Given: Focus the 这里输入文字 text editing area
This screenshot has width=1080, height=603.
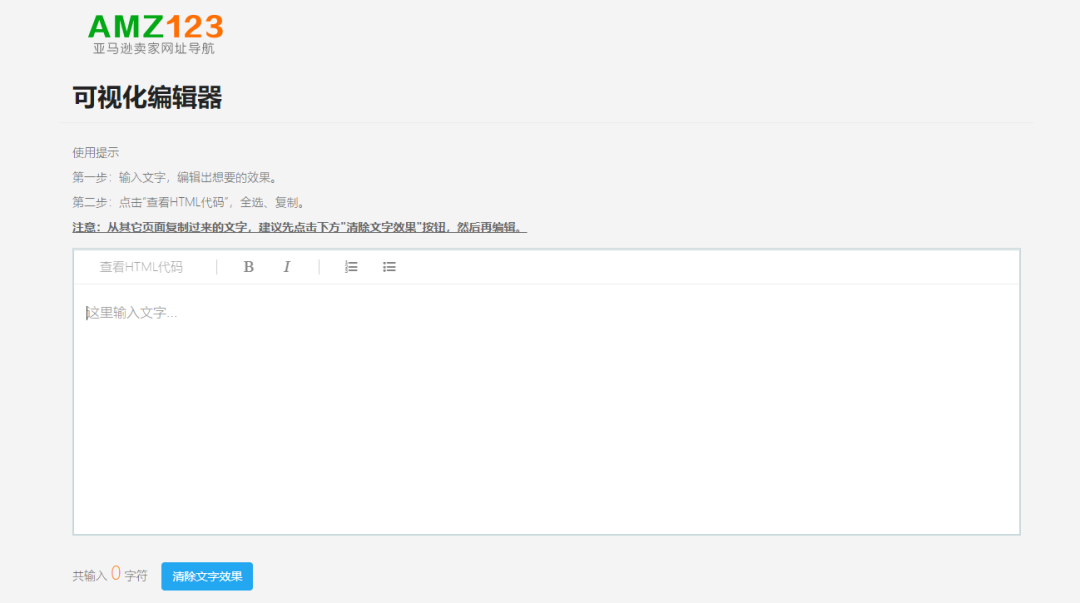Looking at the screenshot, I should (x=546, y=409).
